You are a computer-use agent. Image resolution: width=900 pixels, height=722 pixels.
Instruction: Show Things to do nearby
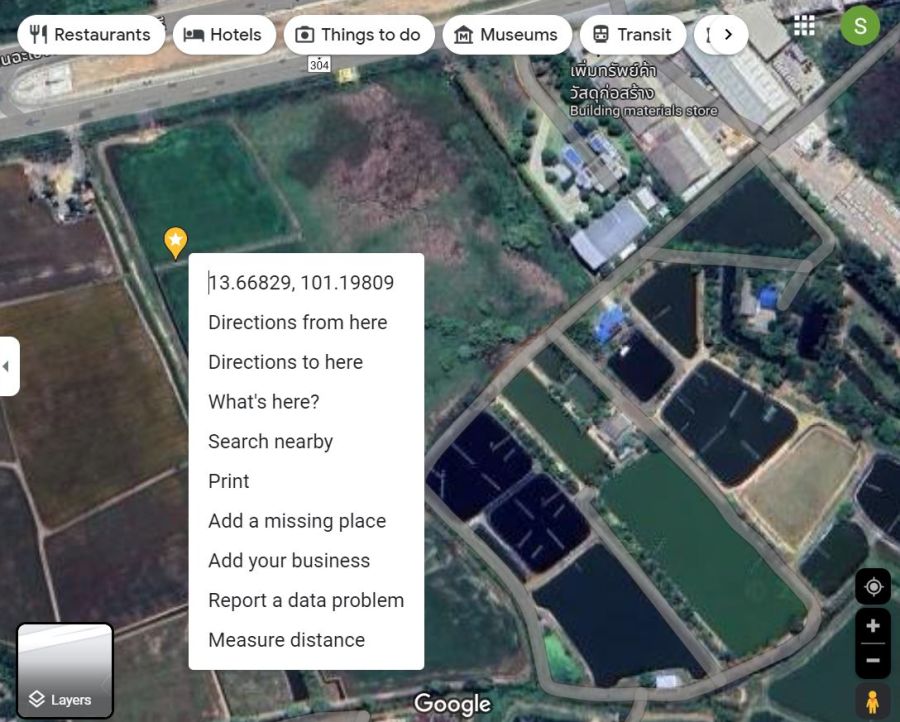(359, 35)
